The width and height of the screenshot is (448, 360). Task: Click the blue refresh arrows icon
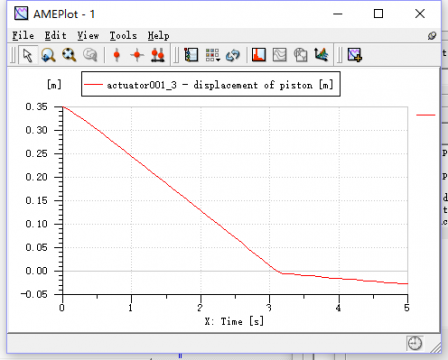coord(233,55)
